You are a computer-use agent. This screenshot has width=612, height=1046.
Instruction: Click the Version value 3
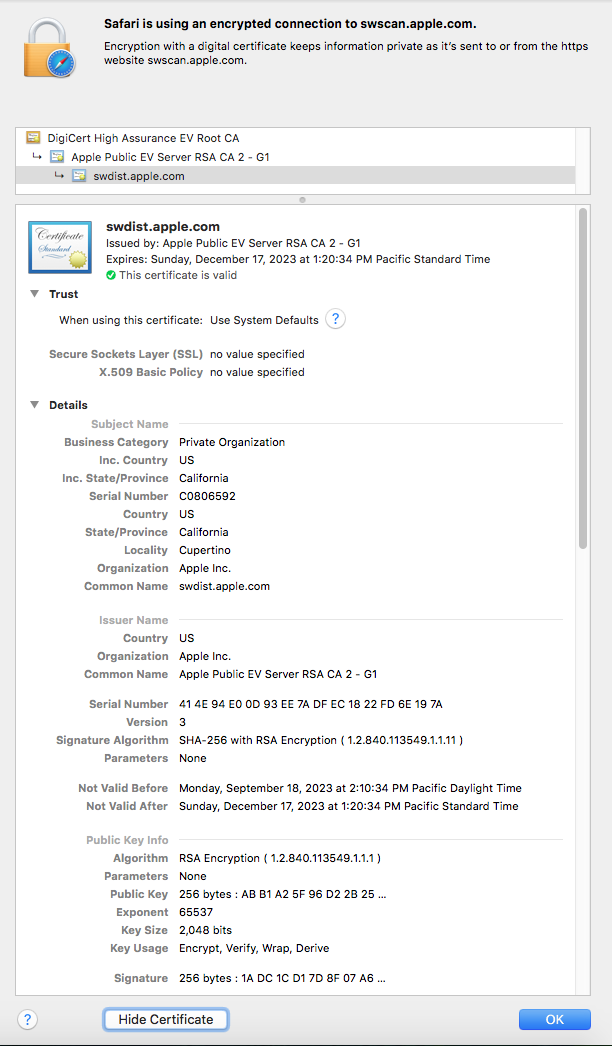pyautogui.click(x=183, y=722)
